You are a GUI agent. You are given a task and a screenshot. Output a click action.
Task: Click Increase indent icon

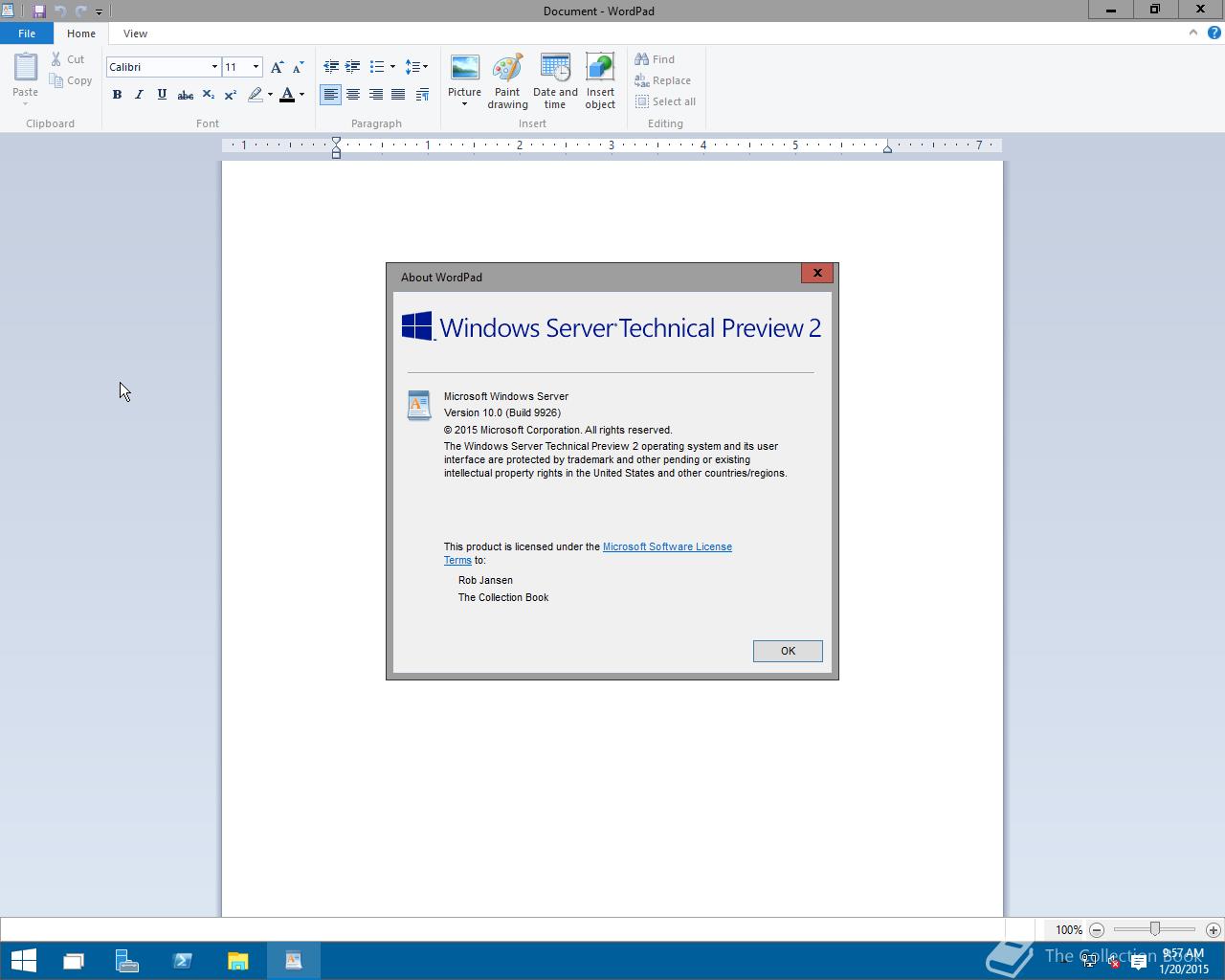click(352, 67)
